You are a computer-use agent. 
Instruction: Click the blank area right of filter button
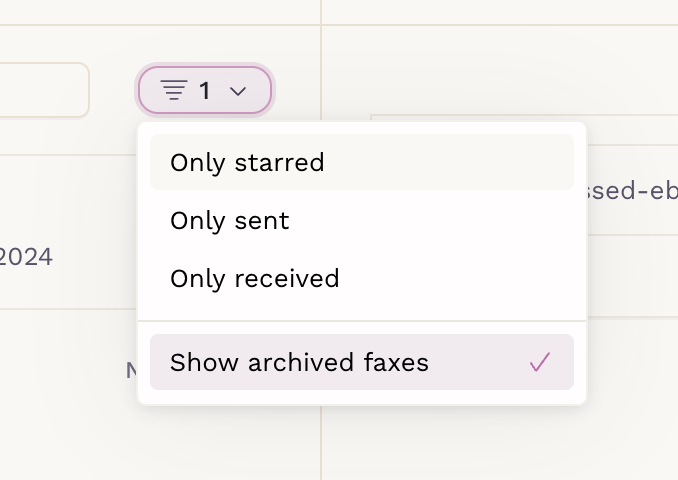(x=298, y=90)
